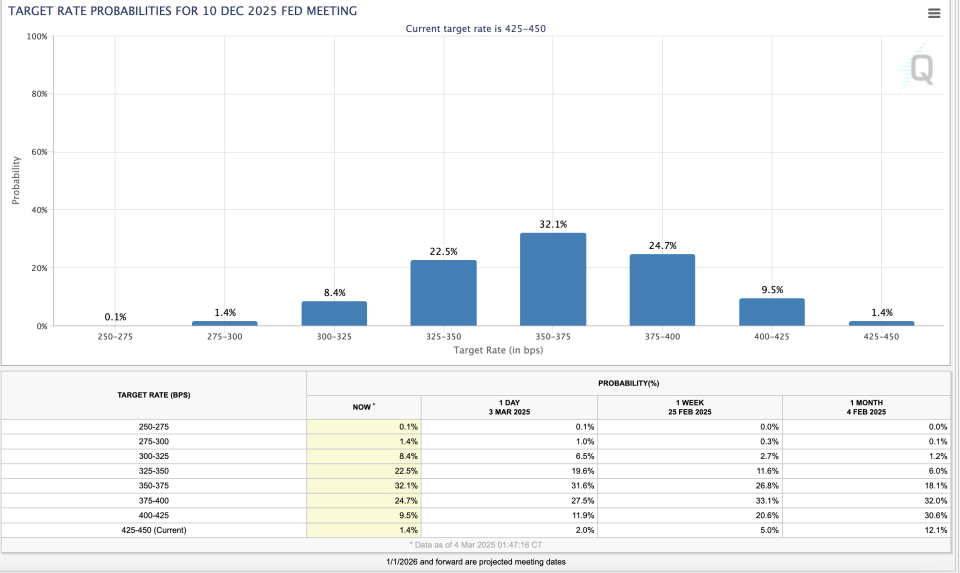Viewport: 960px width, 573px height.
Task: Click the 1 WEEK 25 FEB 2025 header
Action: click(x=690, y=407)
